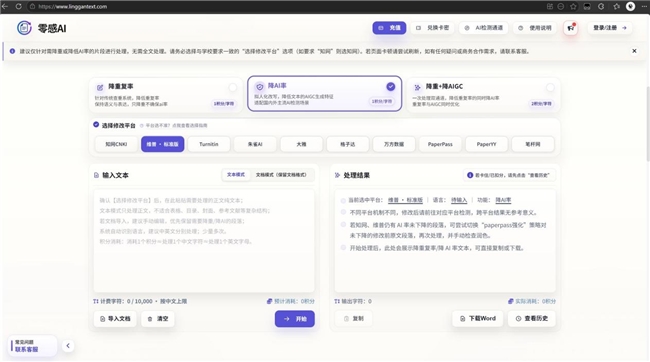The image size is (650, 362).
Task: Click the sparkle icon on 降重+降AIGC card
Action: tap(417, 87)
